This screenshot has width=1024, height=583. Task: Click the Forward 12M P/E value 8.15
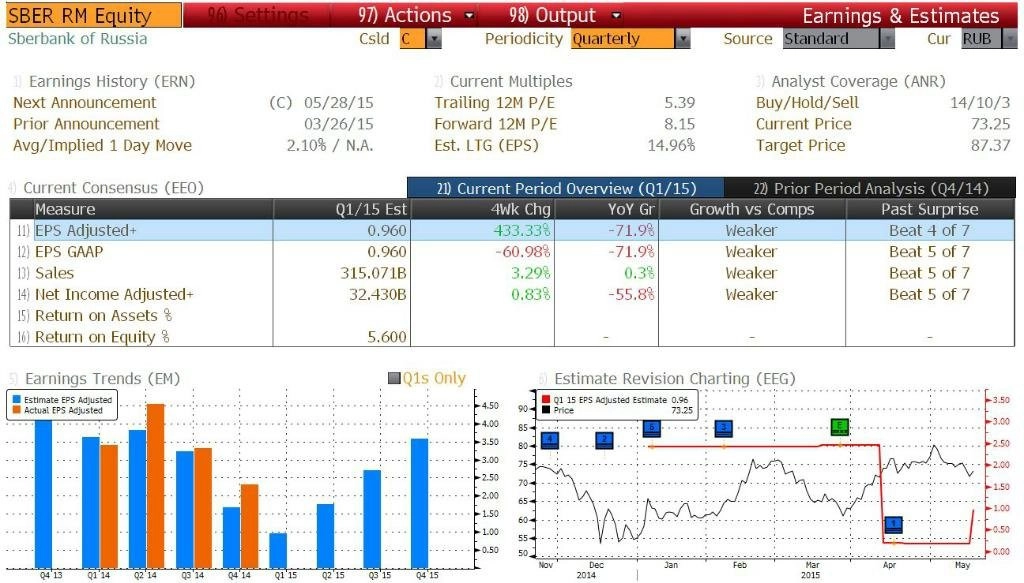point(680,124)
